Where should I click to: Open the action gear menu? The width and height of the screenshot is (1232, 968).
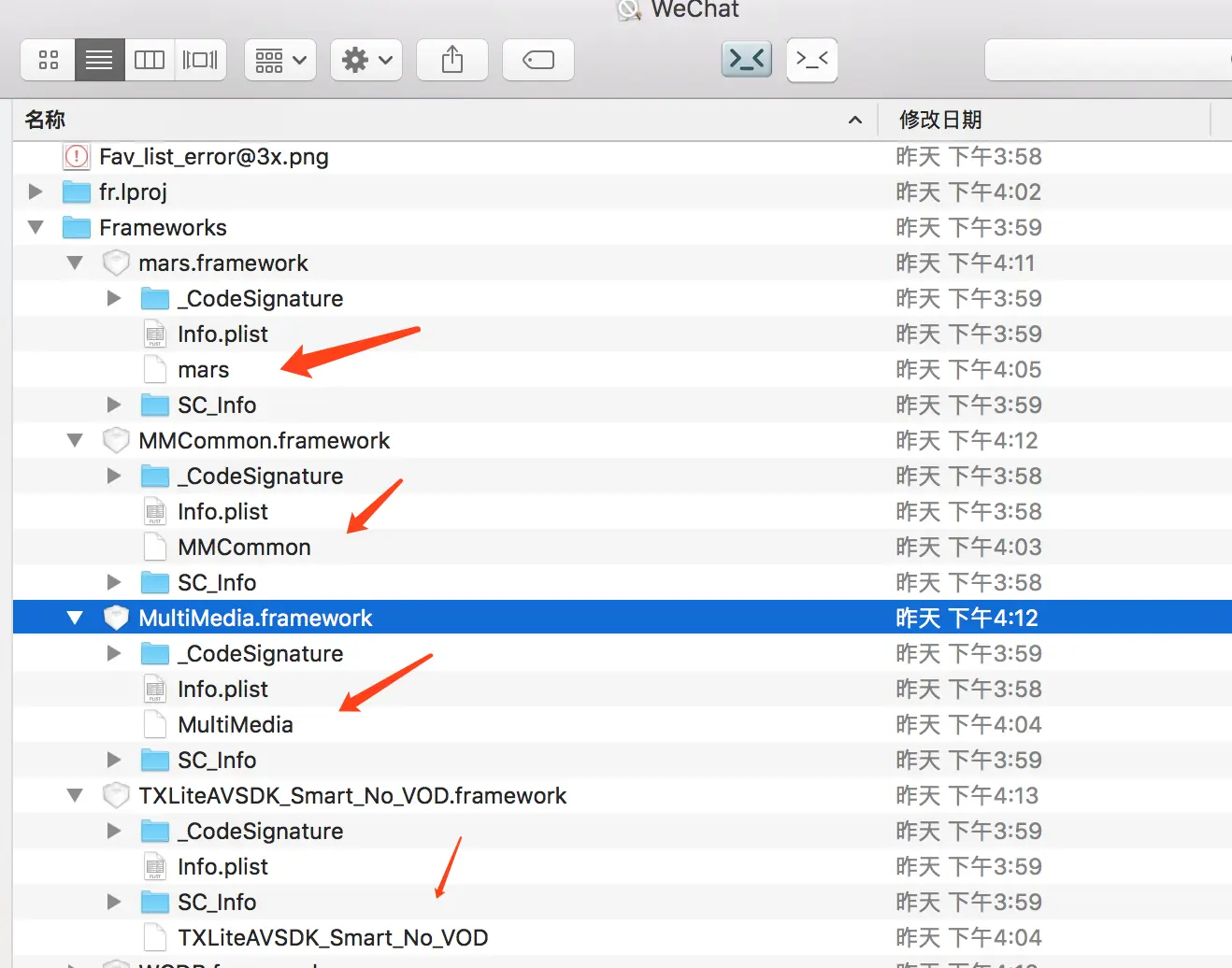(365, 59)
